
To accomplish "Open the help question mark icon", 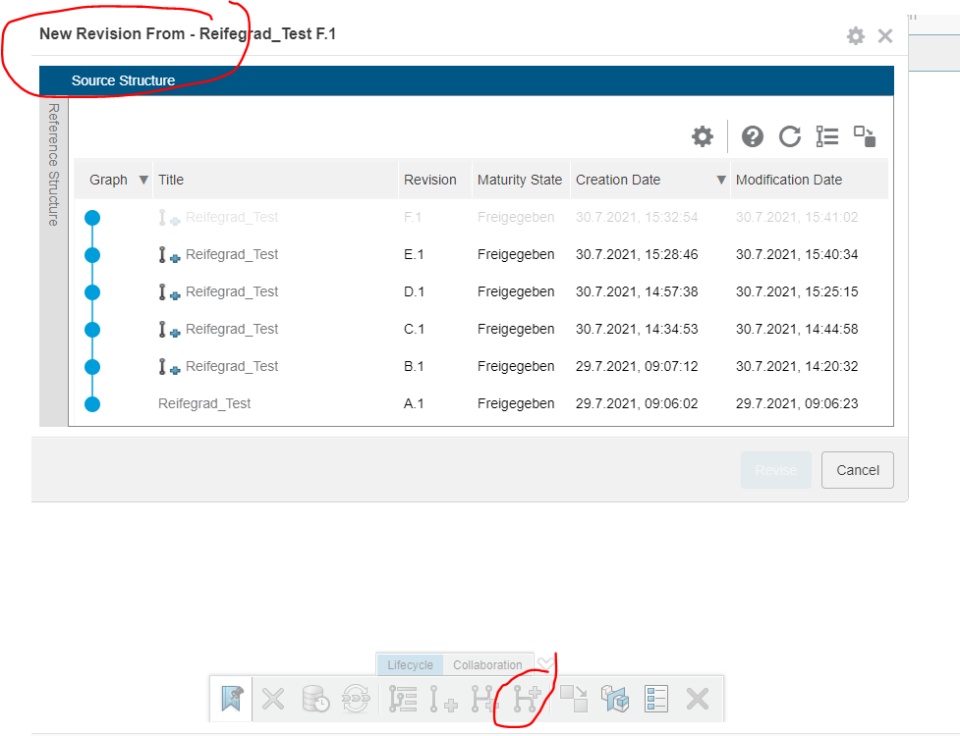I will 752,136.
